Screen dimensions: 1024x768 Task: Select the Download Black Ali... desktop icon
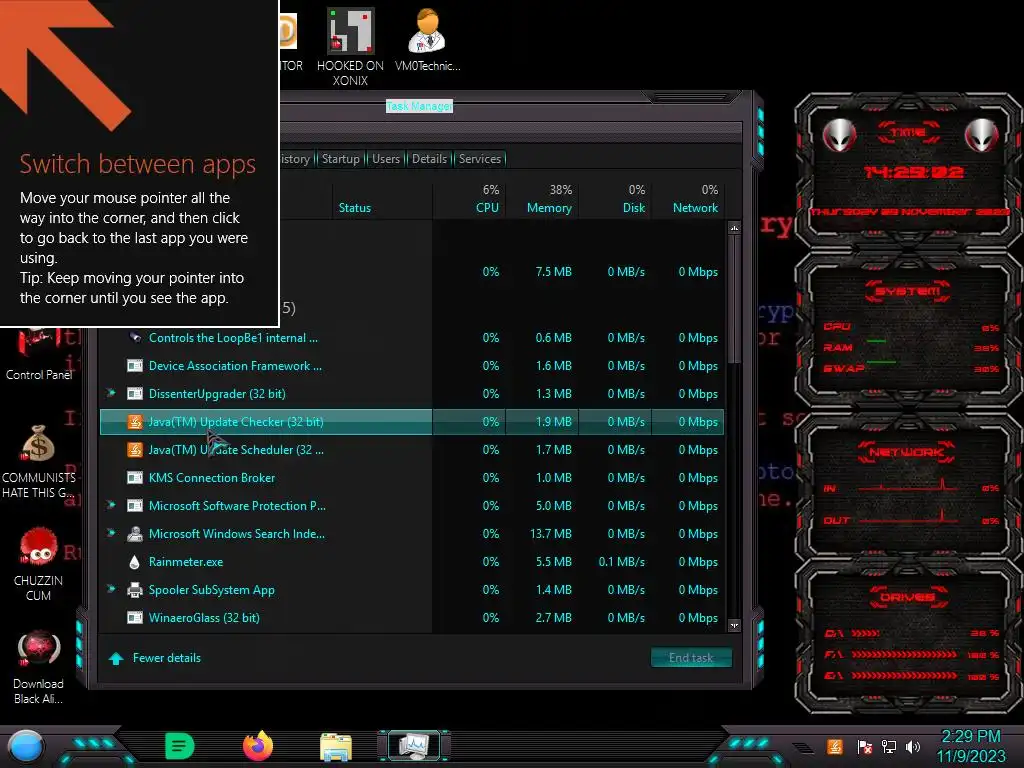pyautogui.click(x=39, y=667)
